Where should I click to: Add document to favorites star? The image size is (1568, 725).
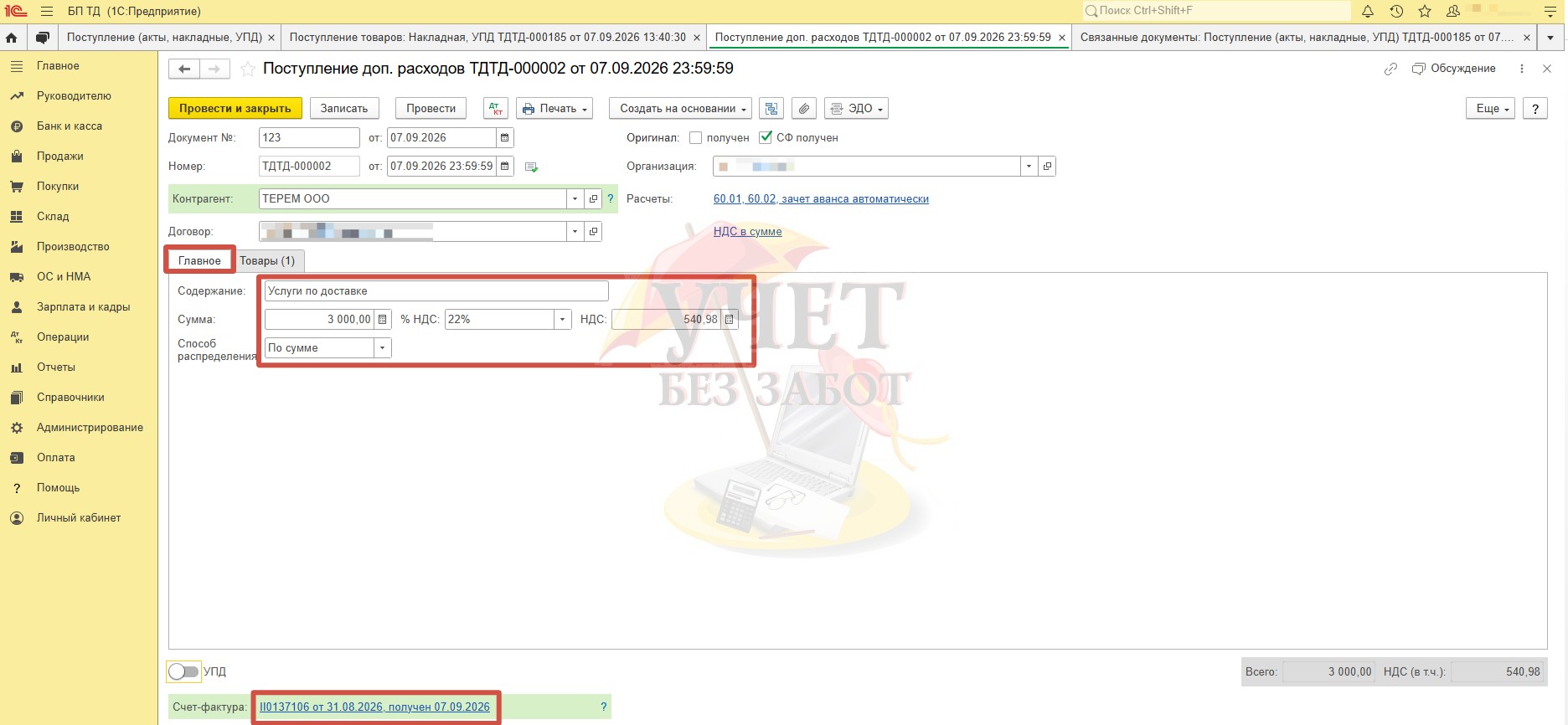coord(248,69)
